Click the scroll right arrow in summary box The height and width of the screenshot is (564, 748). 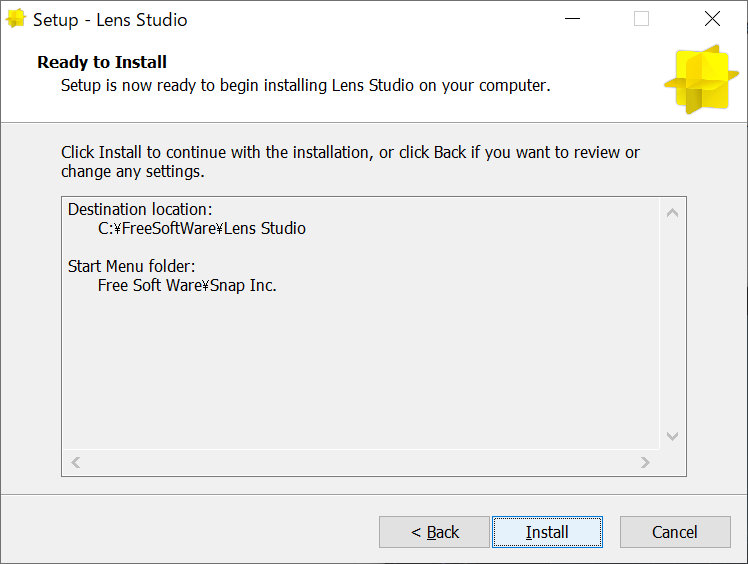tap(645, 462)
